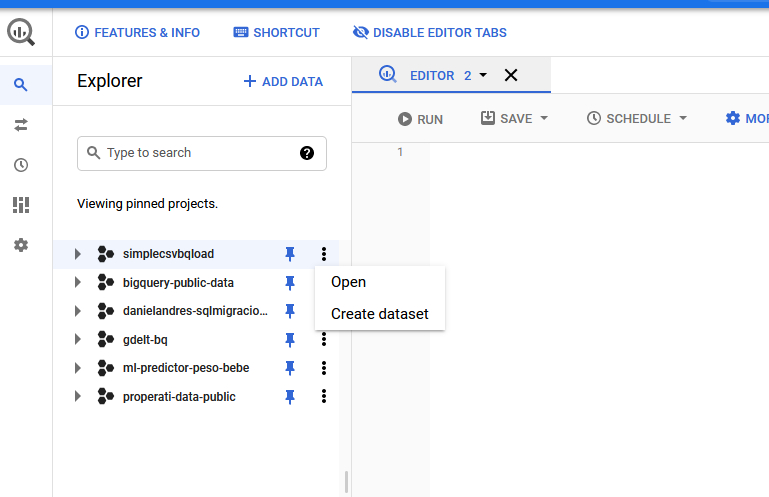
Task: Select the ml-predictor-peso-bebe project name
Action: coord(186,368)
